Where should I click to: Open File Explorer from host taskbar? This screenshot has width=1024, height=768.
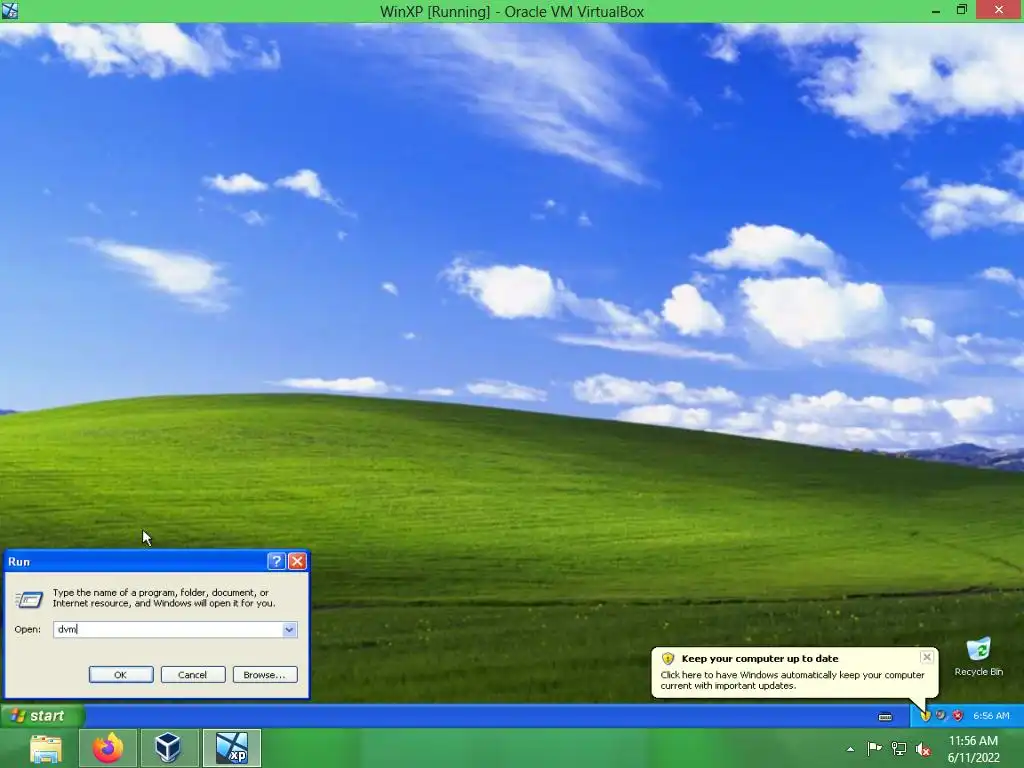(x=46, y=748)
